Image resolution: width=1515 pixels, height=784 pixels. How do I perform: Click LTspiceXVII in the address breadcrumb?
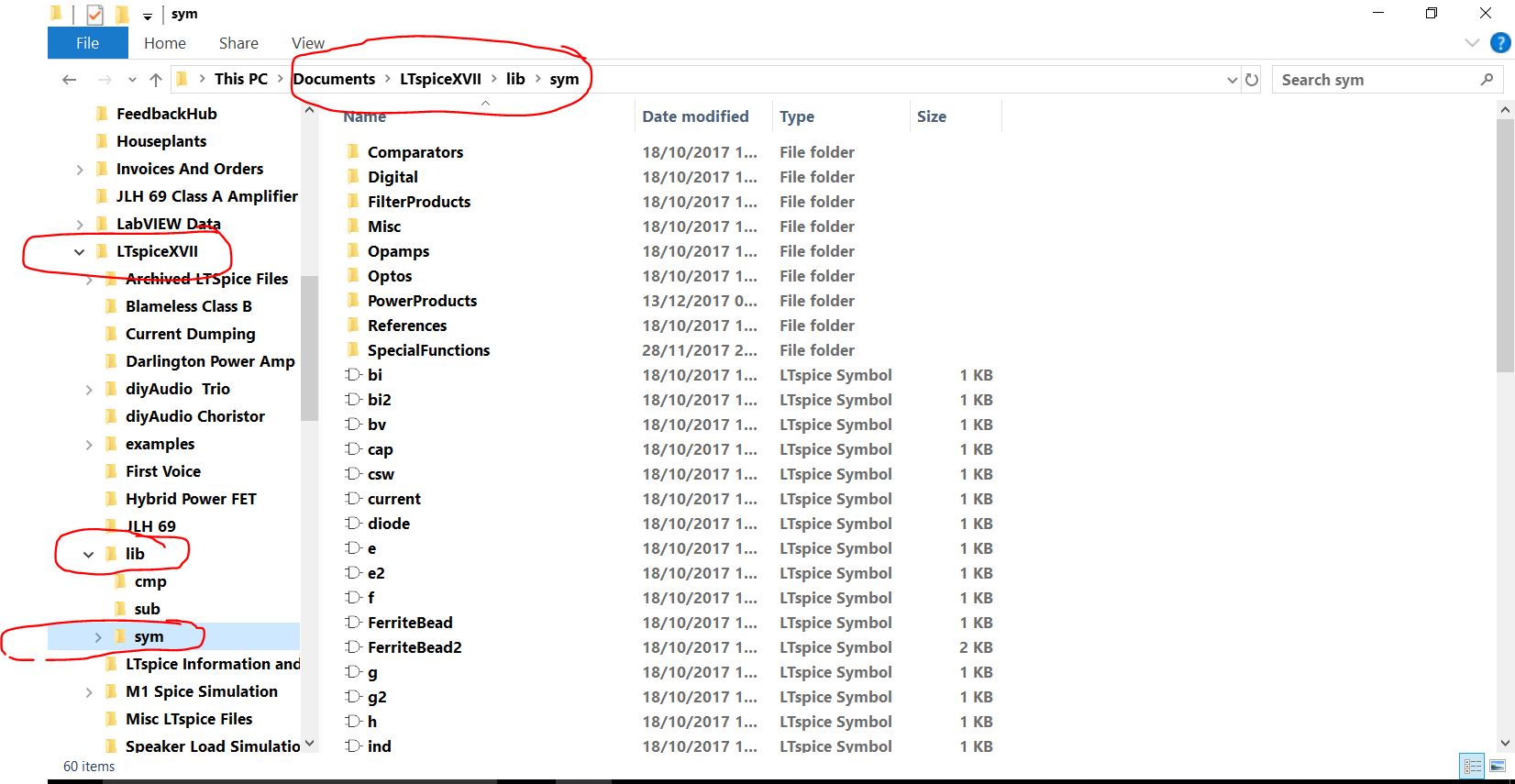[440, 79]
